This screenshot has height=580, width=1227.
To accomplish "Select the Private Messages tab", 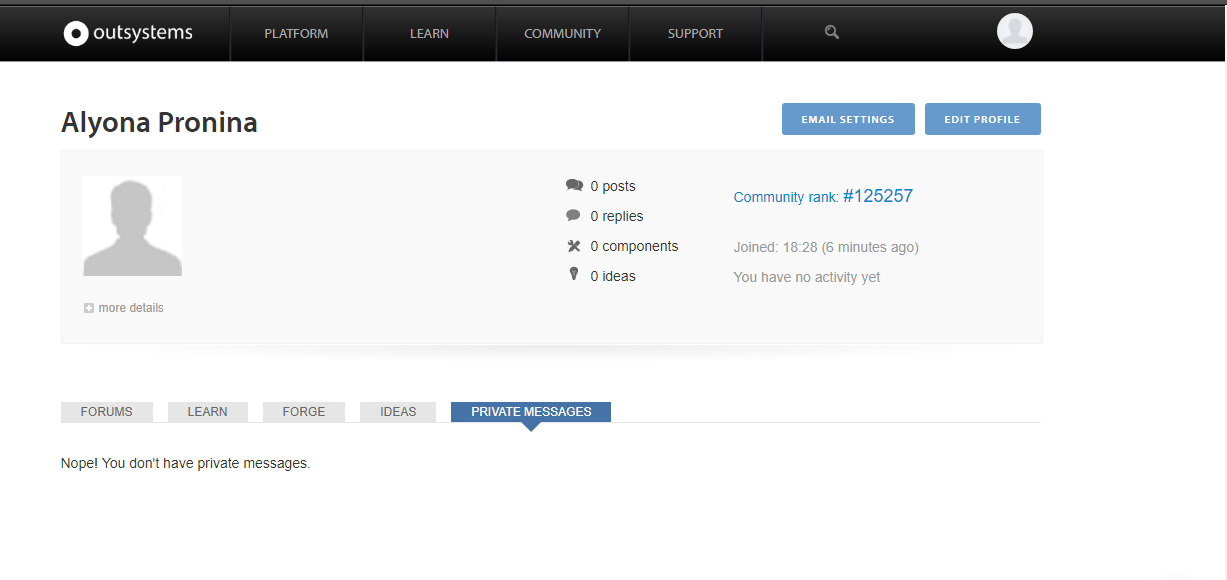I will [531, 412].
